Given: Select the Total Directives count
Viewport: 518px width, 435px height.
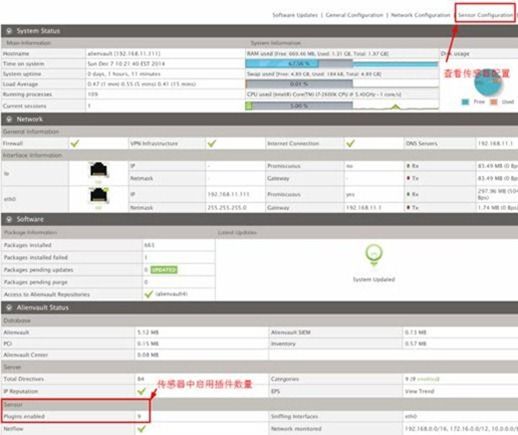Looking at the screenshot, I should coord(141,379).
